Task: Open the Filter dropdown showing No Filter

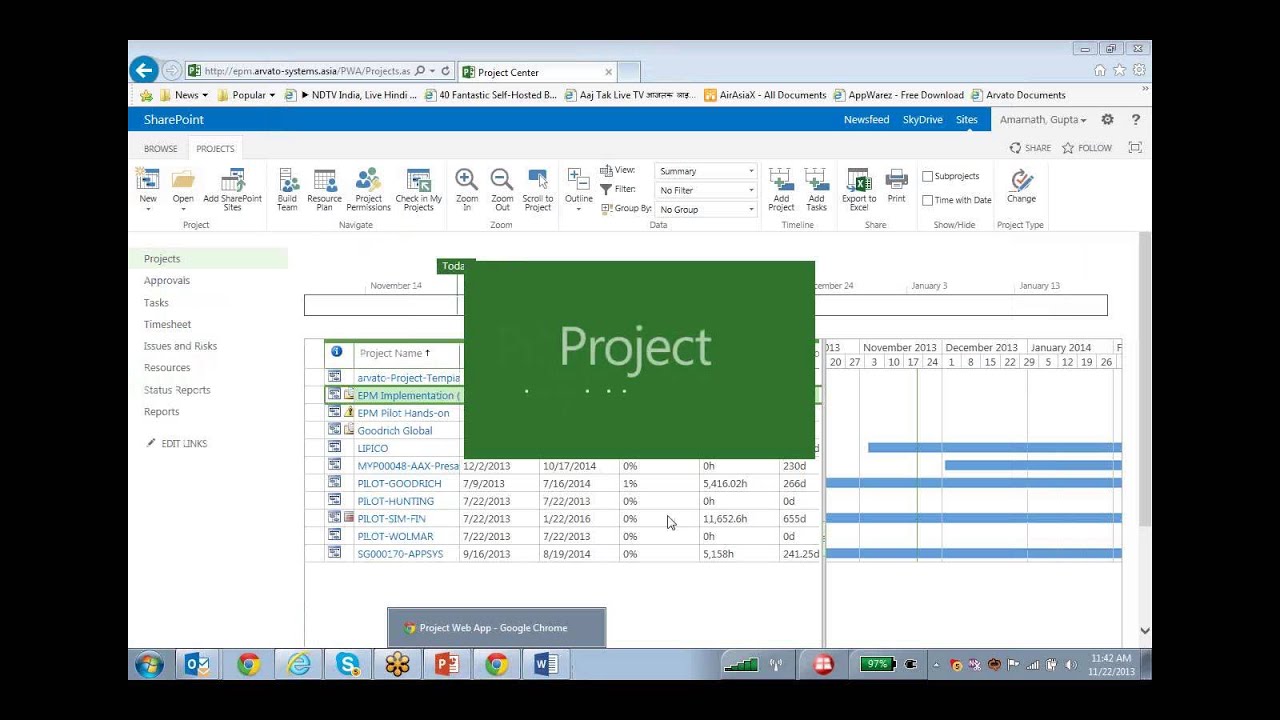Action: click(706, 190)
